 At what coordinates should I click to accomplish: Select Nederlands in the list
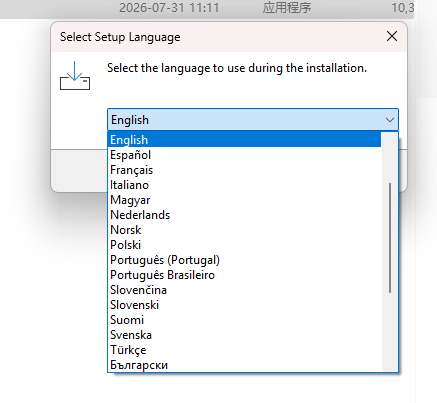[x=244, y=215]
